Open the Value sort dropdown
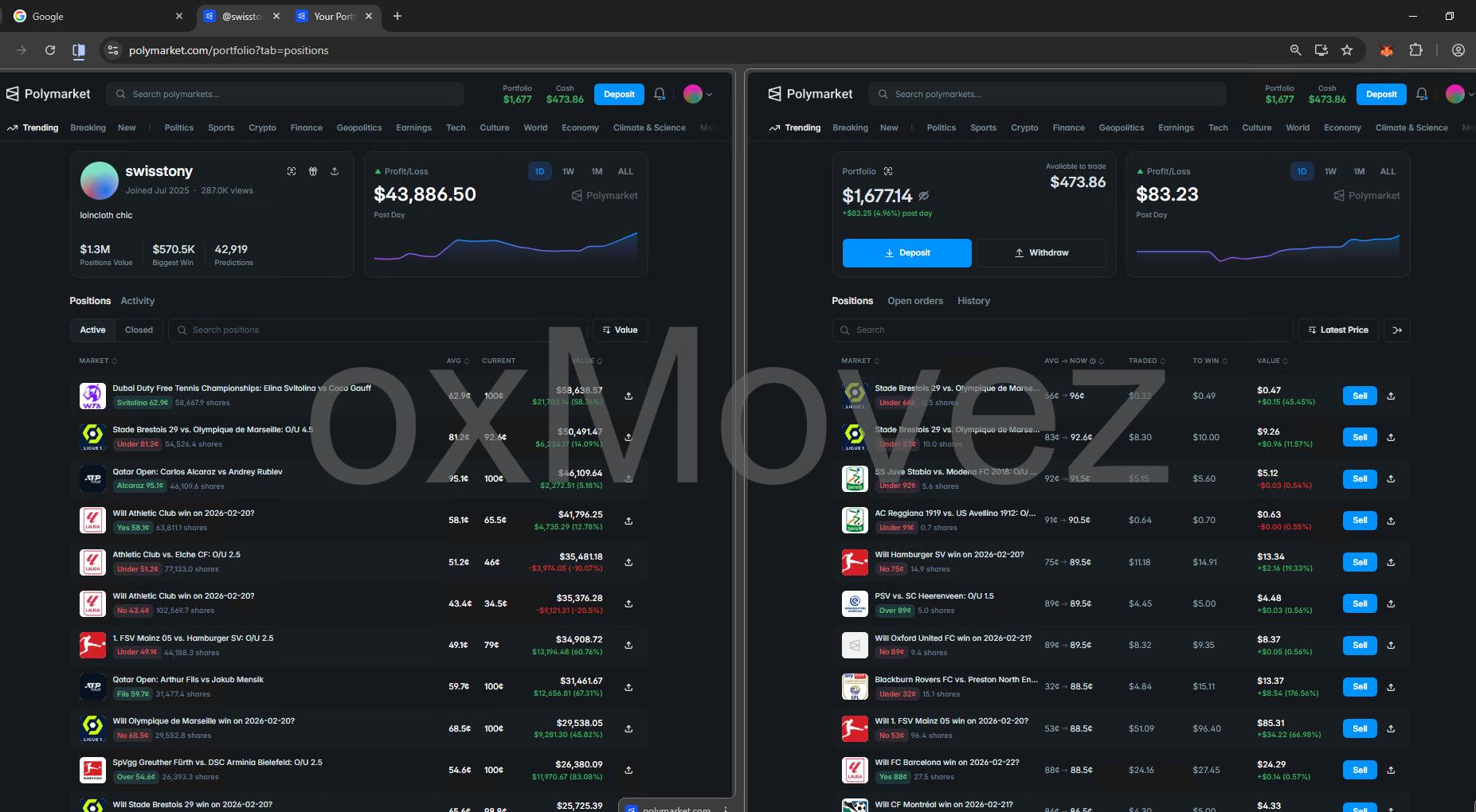 (620, 330)
